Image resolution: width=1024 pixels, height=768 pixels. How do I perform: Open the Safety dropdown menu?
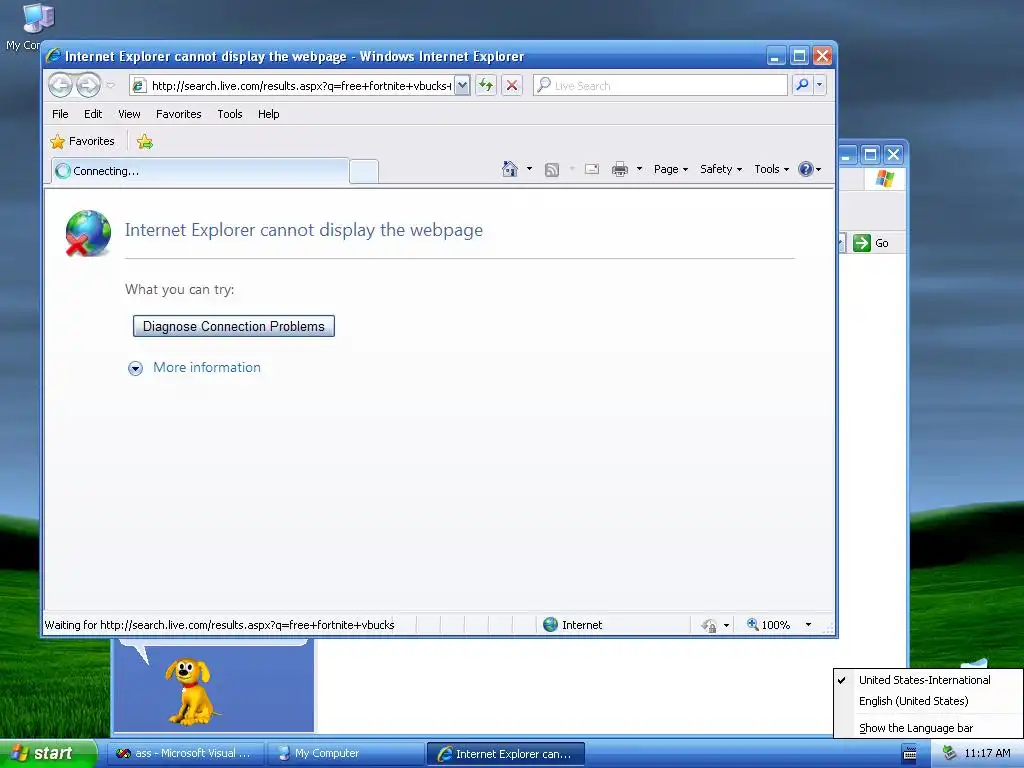[721, 169]
